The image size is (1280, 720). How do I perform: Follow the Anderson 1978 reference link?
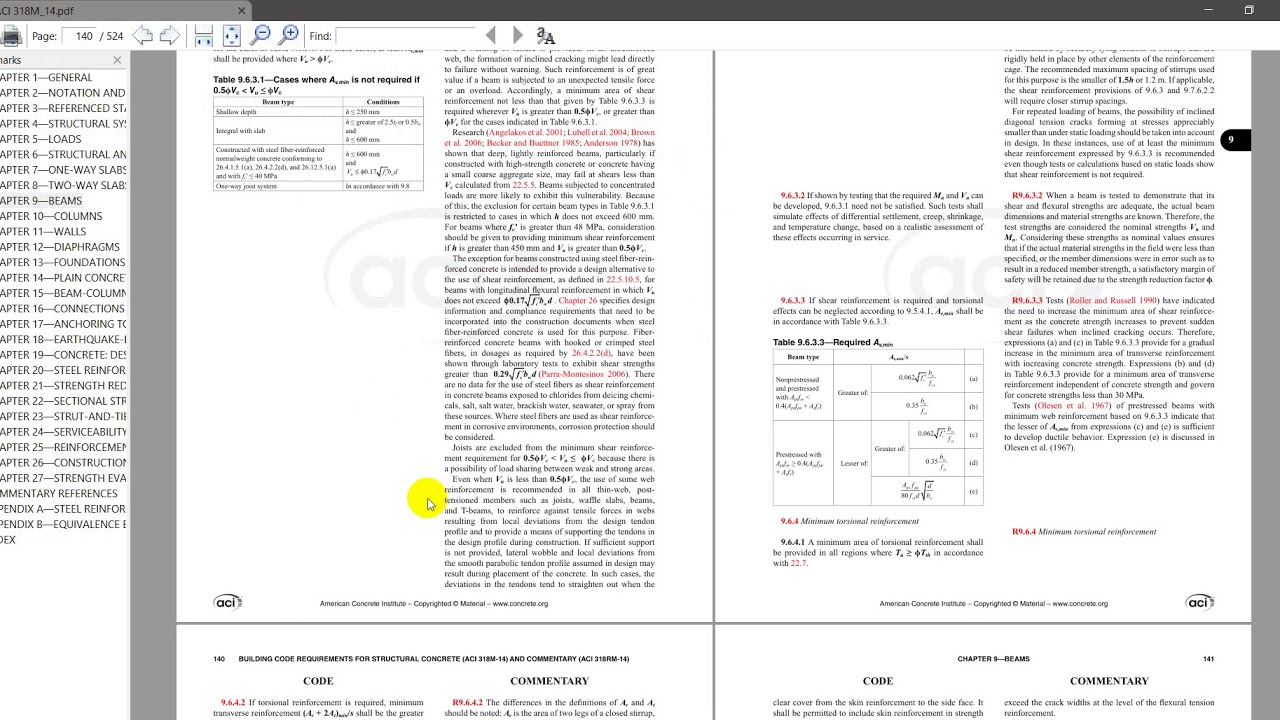point(611,143)
